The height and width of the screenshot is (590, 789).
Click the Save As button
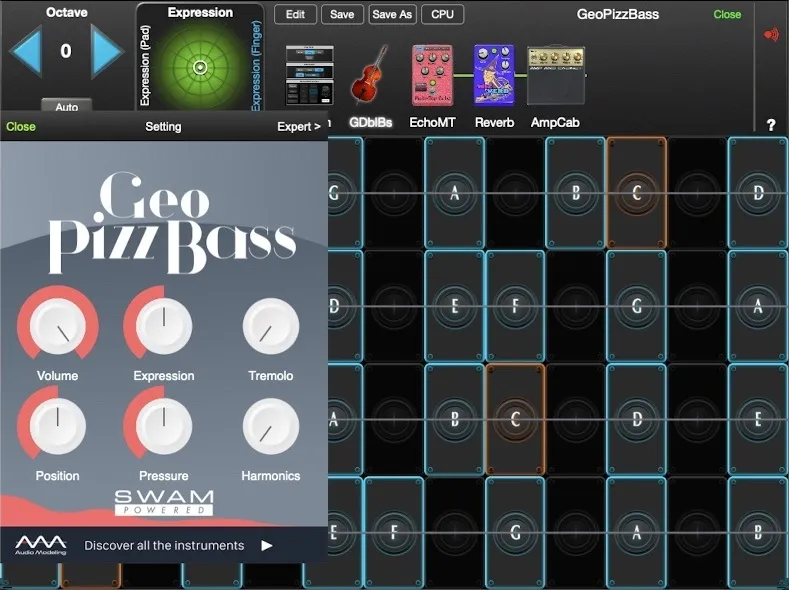coord(392,14)
